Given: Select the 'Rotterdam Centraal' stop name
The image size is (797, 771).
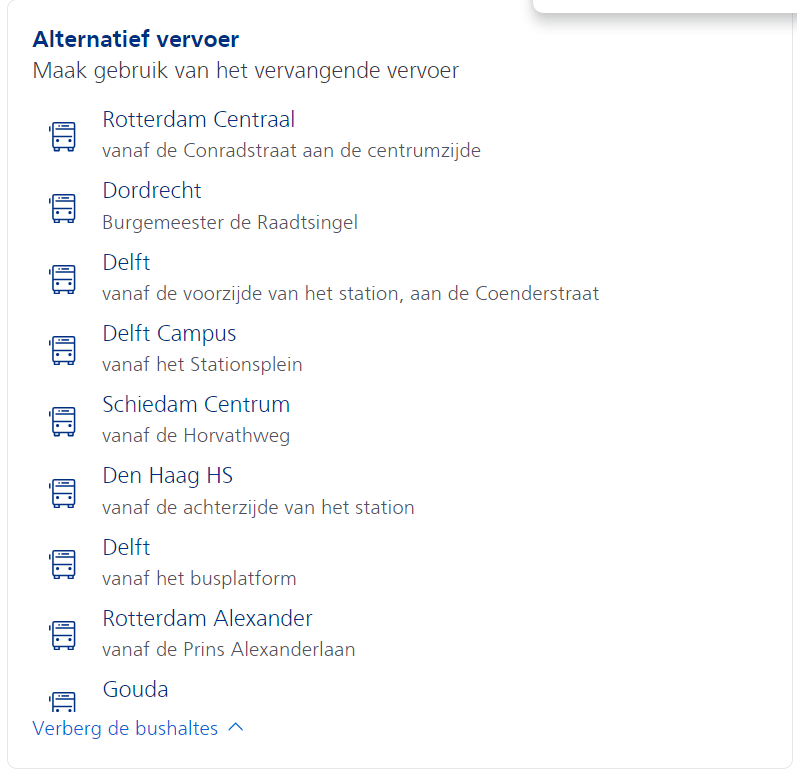Looking at the screenshot, I should point(198,119).
